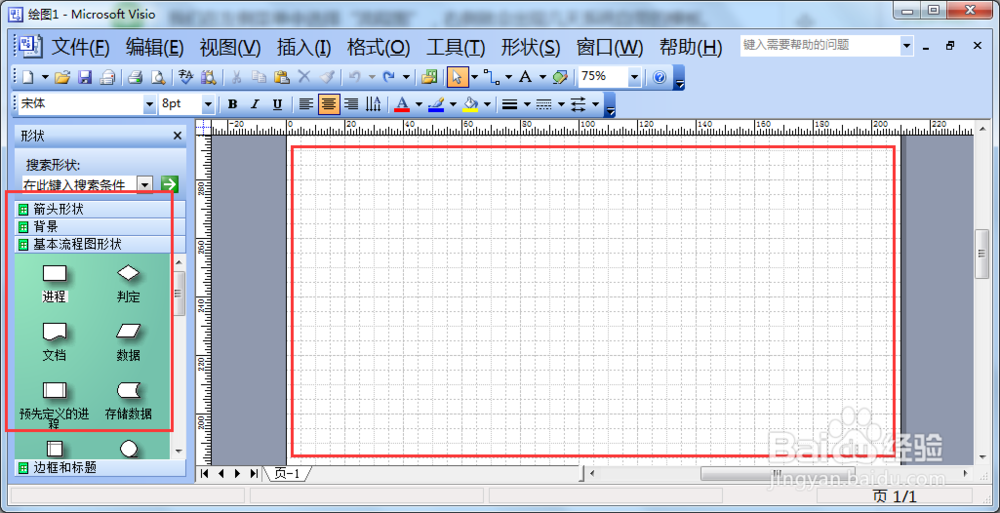The height and width of the screenshot is (513, 1000).
Task: Open the New drawing dropdown arrow
Action: (45, 77)
